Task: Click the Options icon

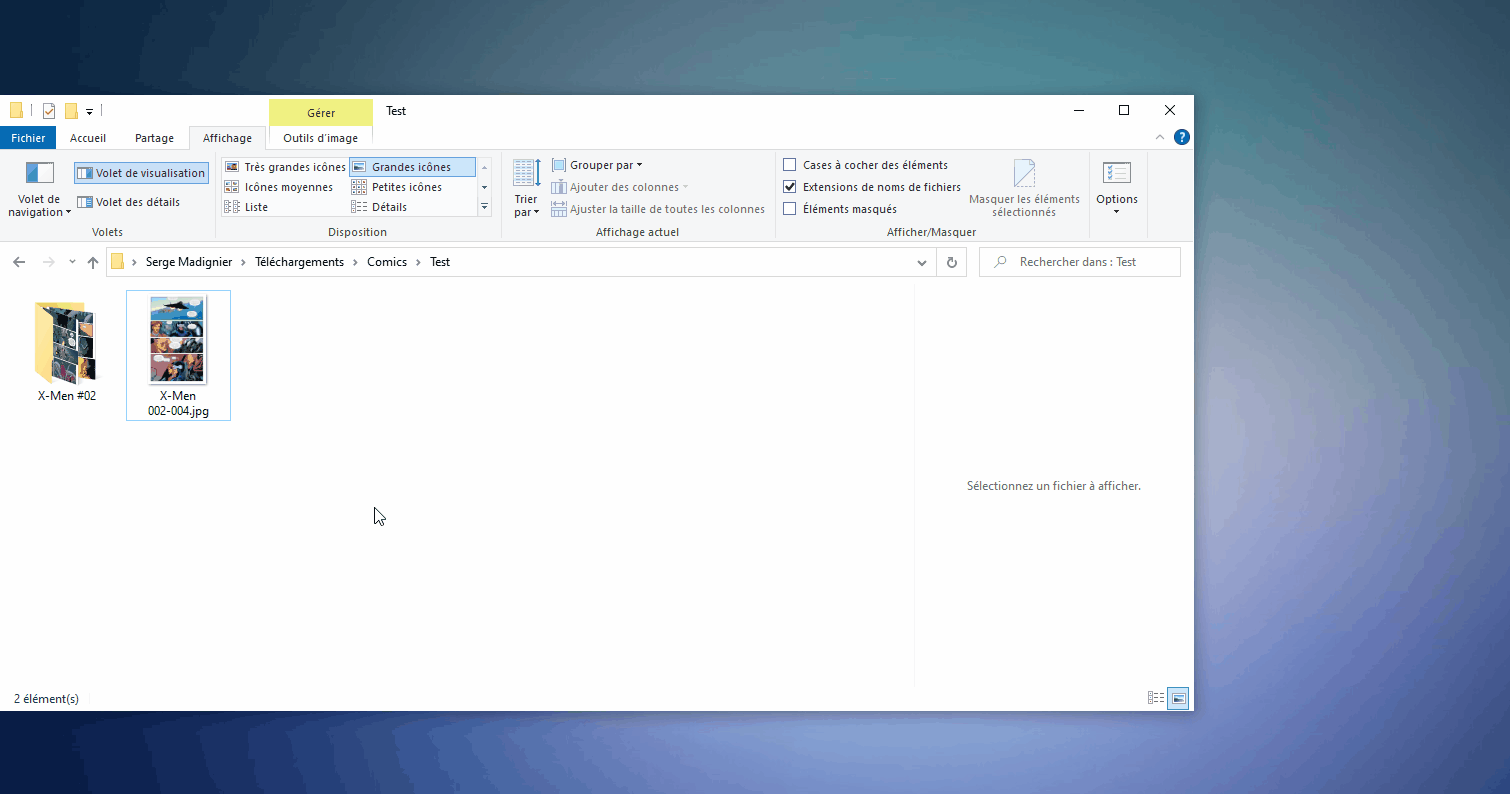Action: tap(1117, 173)
